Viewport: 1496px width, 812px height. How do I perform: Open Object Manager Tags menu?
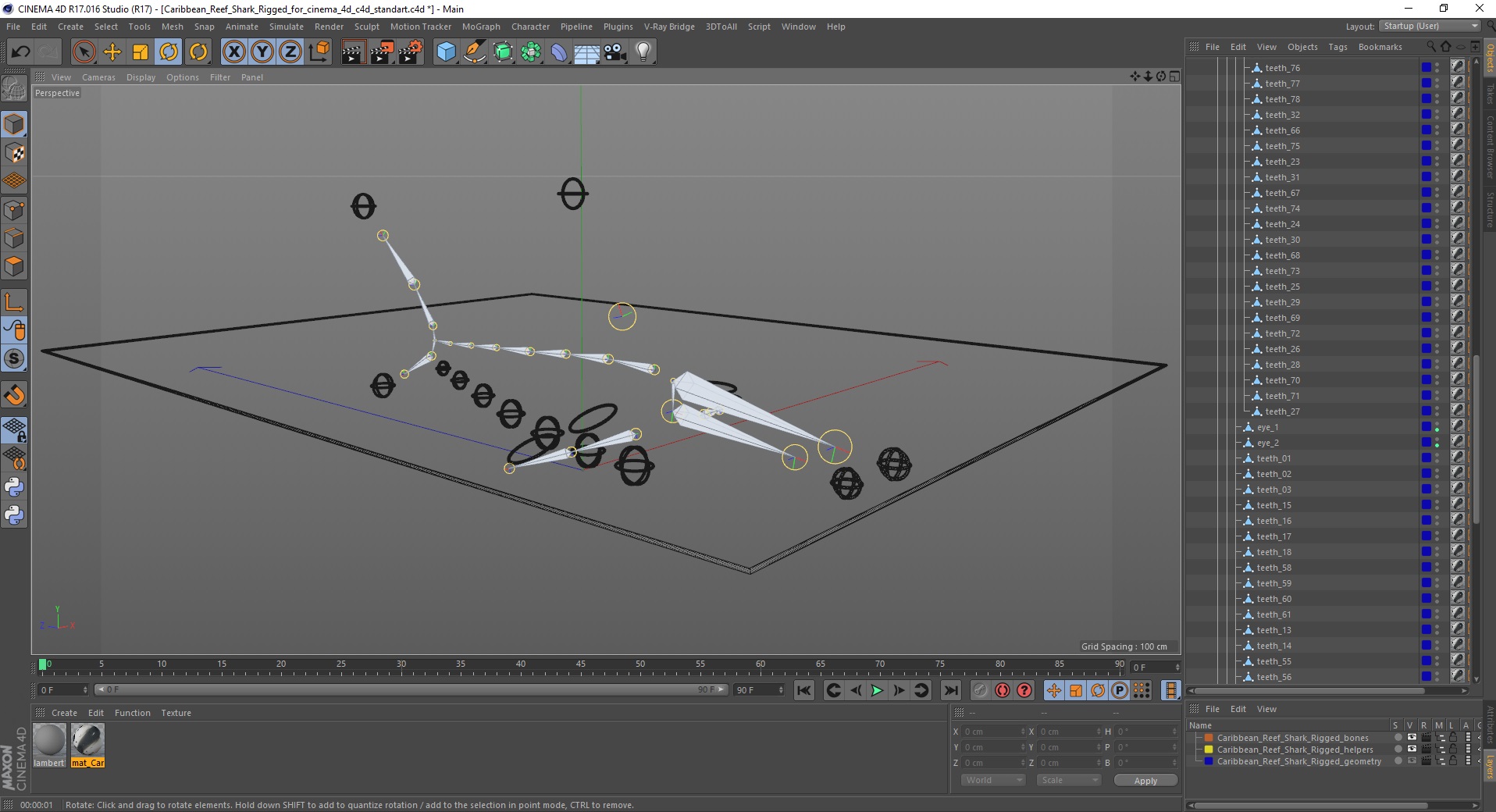tap(1337, 47)
